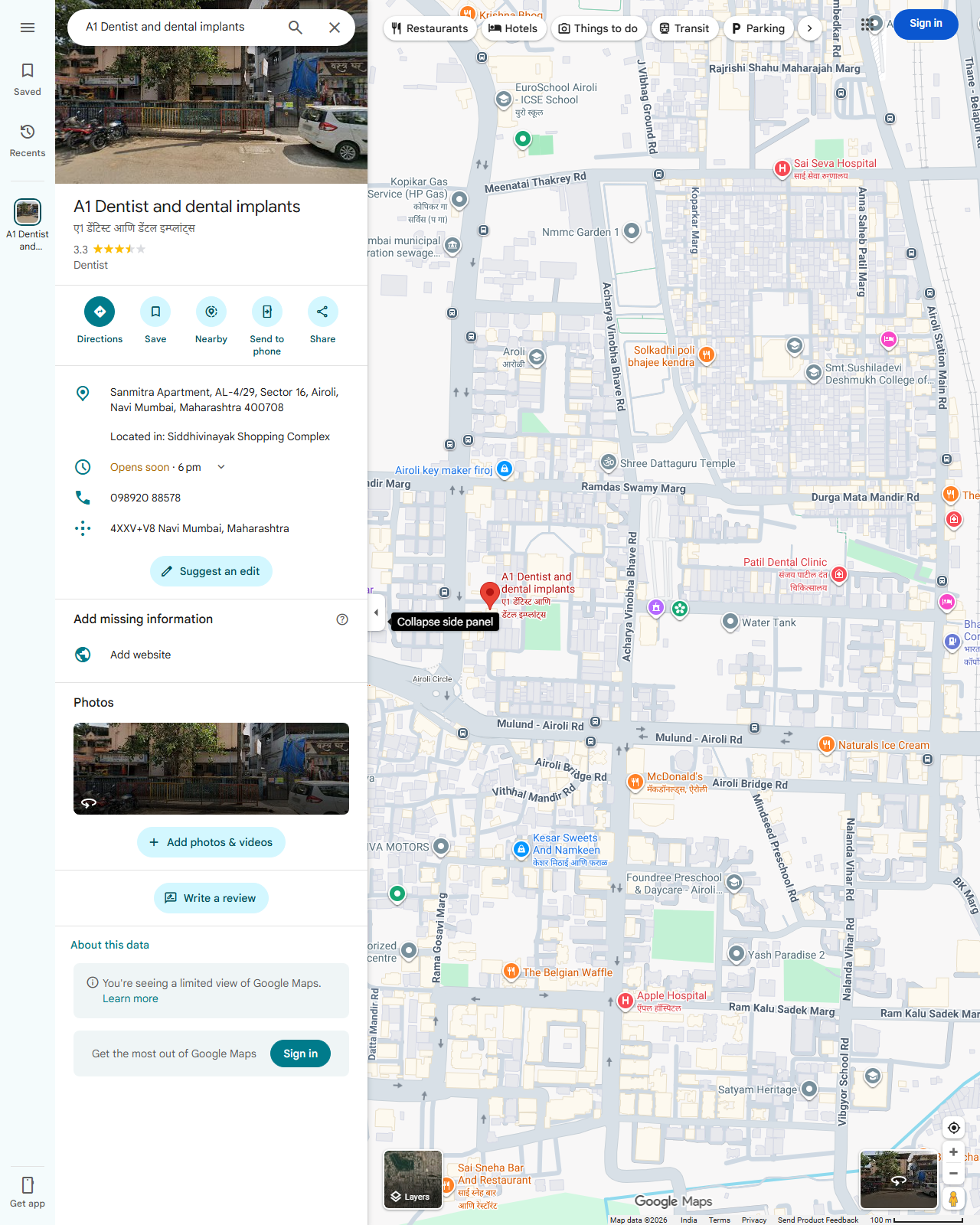Zoom in with plus button

click(x=953, y=1152)
